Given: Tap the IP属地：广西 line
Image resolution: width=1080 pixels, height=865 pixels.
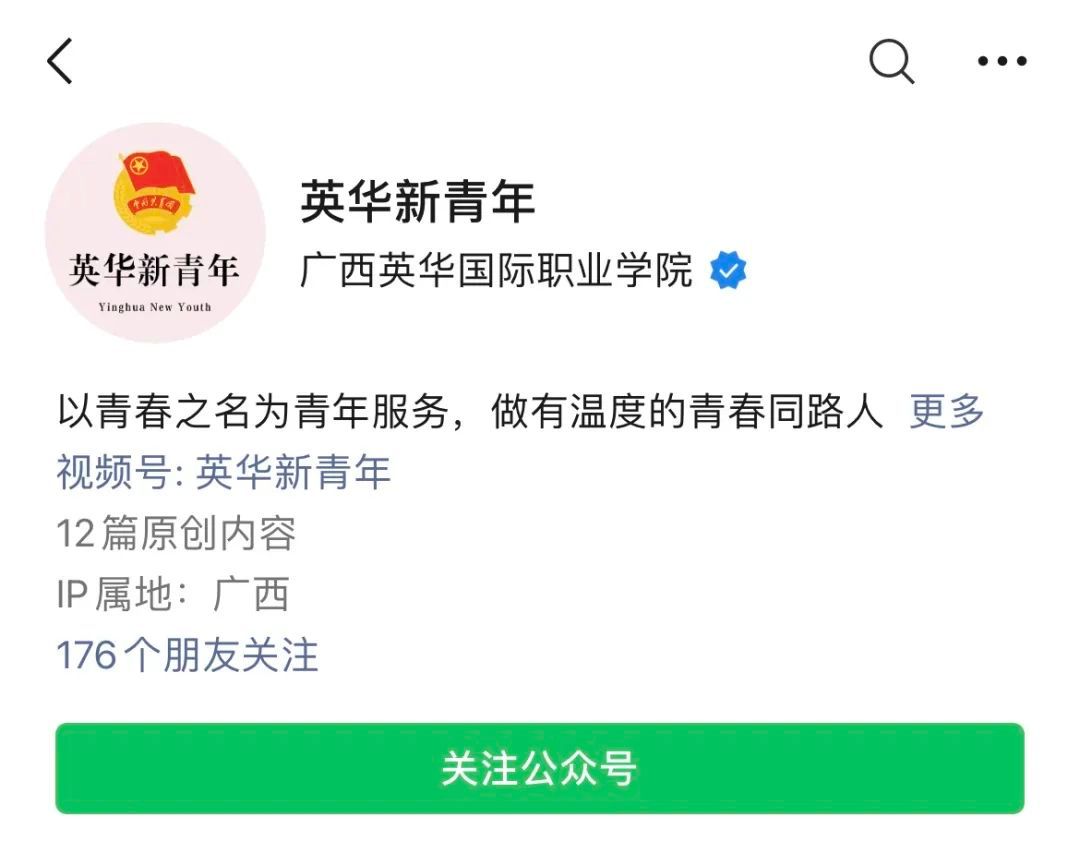Looking at the screenshot, I should pos(173,594).
